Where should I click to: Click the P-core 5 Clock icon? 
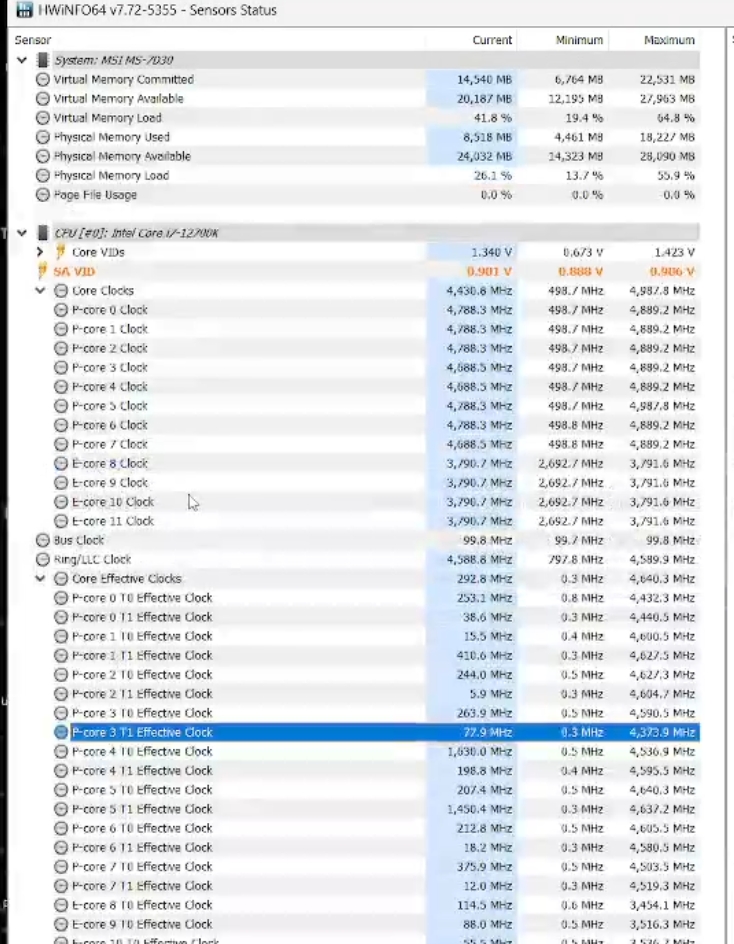pyautogui.click(x=61, y=406)
